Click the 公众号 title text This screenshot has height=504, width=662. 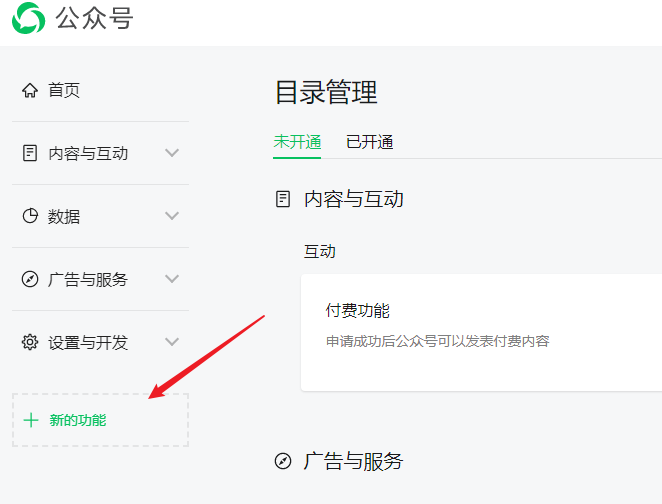(x=95, y=18)
